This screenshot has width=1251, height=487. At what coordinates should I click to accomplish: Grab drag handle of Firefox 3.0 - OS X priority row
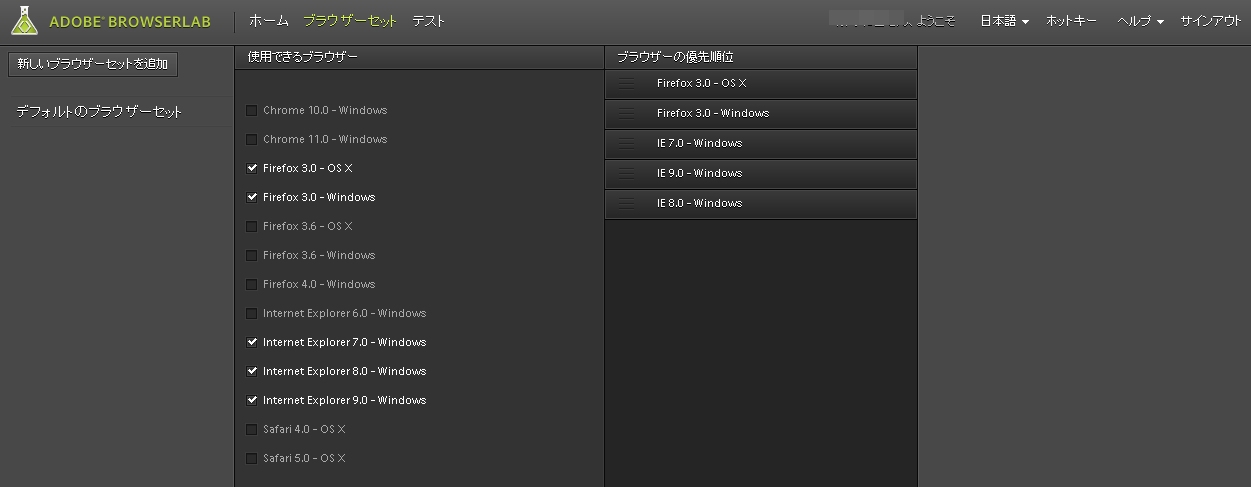tap(627, 84)
